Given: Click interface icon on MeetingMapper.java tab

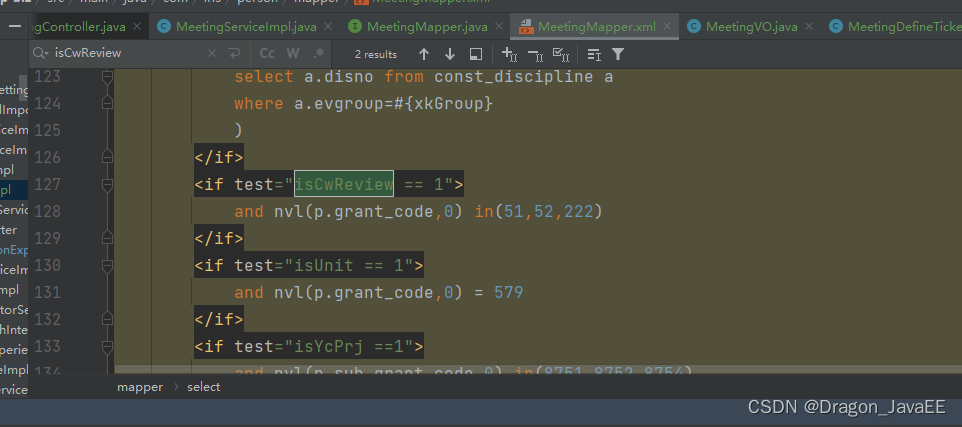Looking at the screenshot, I should click(354, 26).
